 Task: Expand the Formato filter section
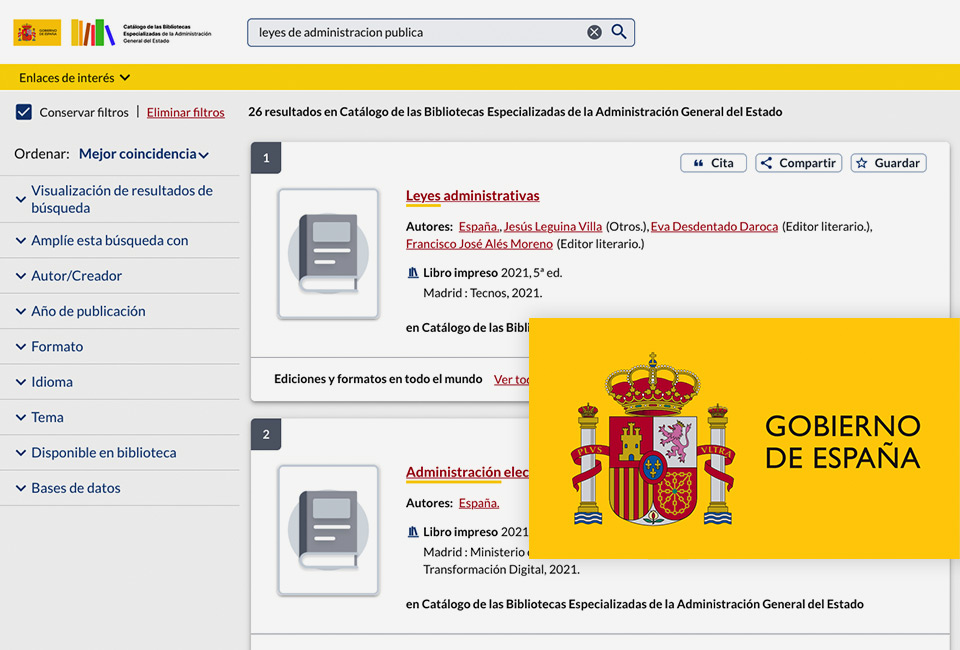click(x=57, y=346)
